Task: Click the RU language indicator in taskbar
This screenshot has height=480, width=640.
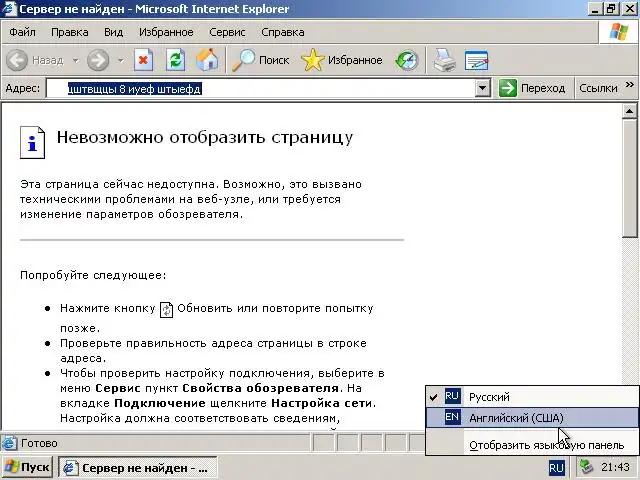Action: pyautogui.click(x=556, y=468)
